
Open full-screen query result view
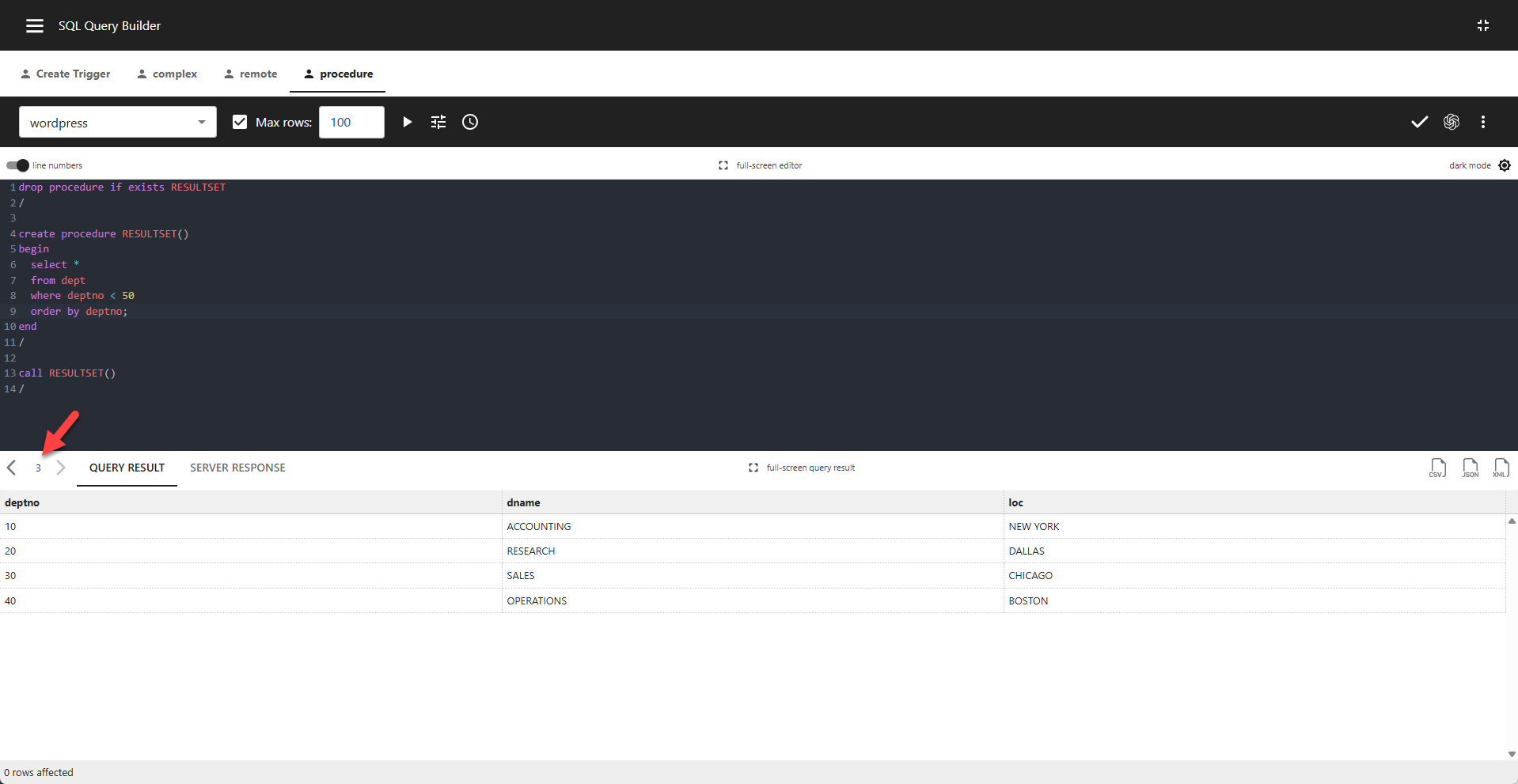[801, 468]
